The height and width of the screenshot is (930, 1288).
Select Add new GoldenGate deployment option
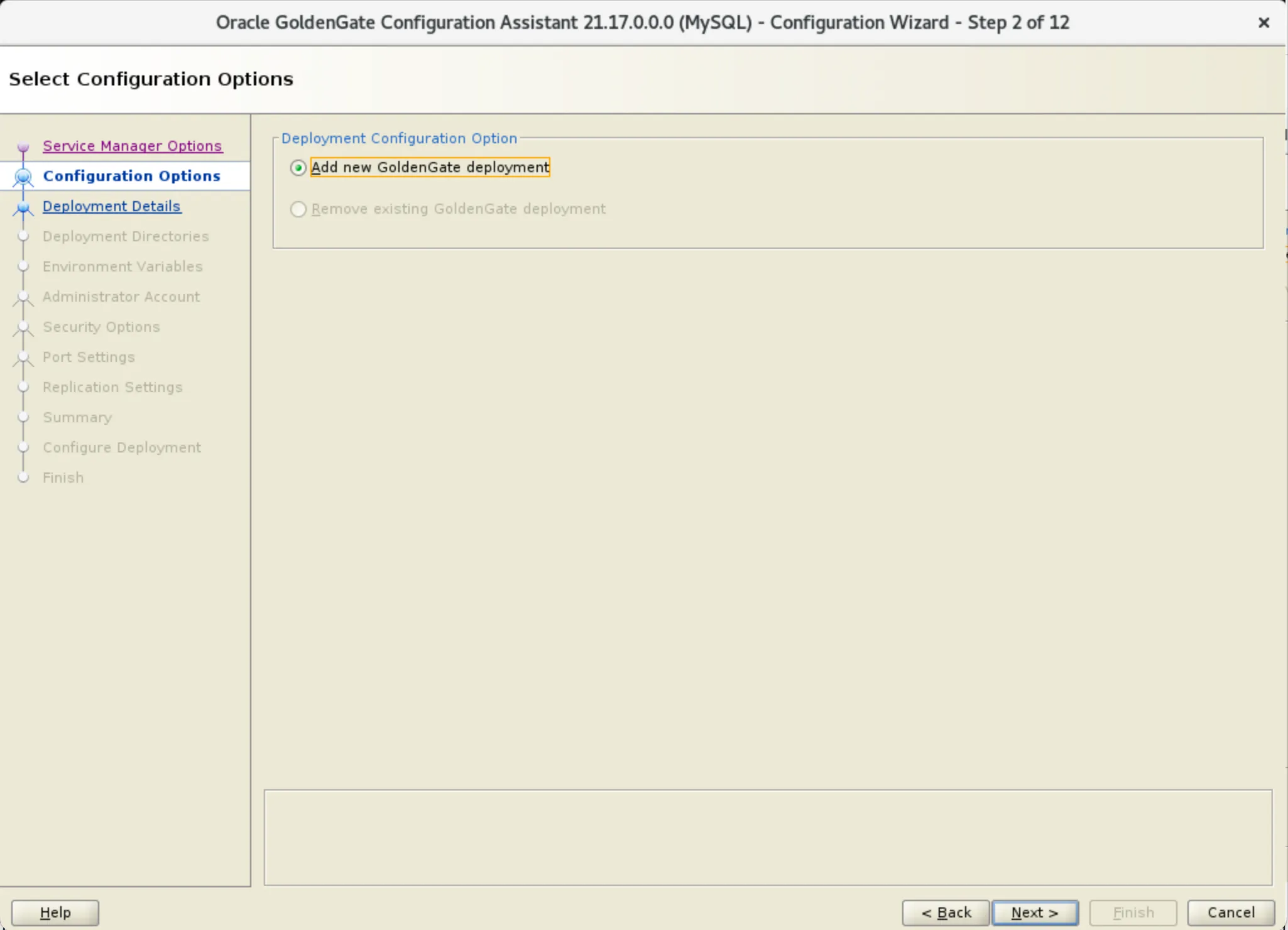point(298,167)
